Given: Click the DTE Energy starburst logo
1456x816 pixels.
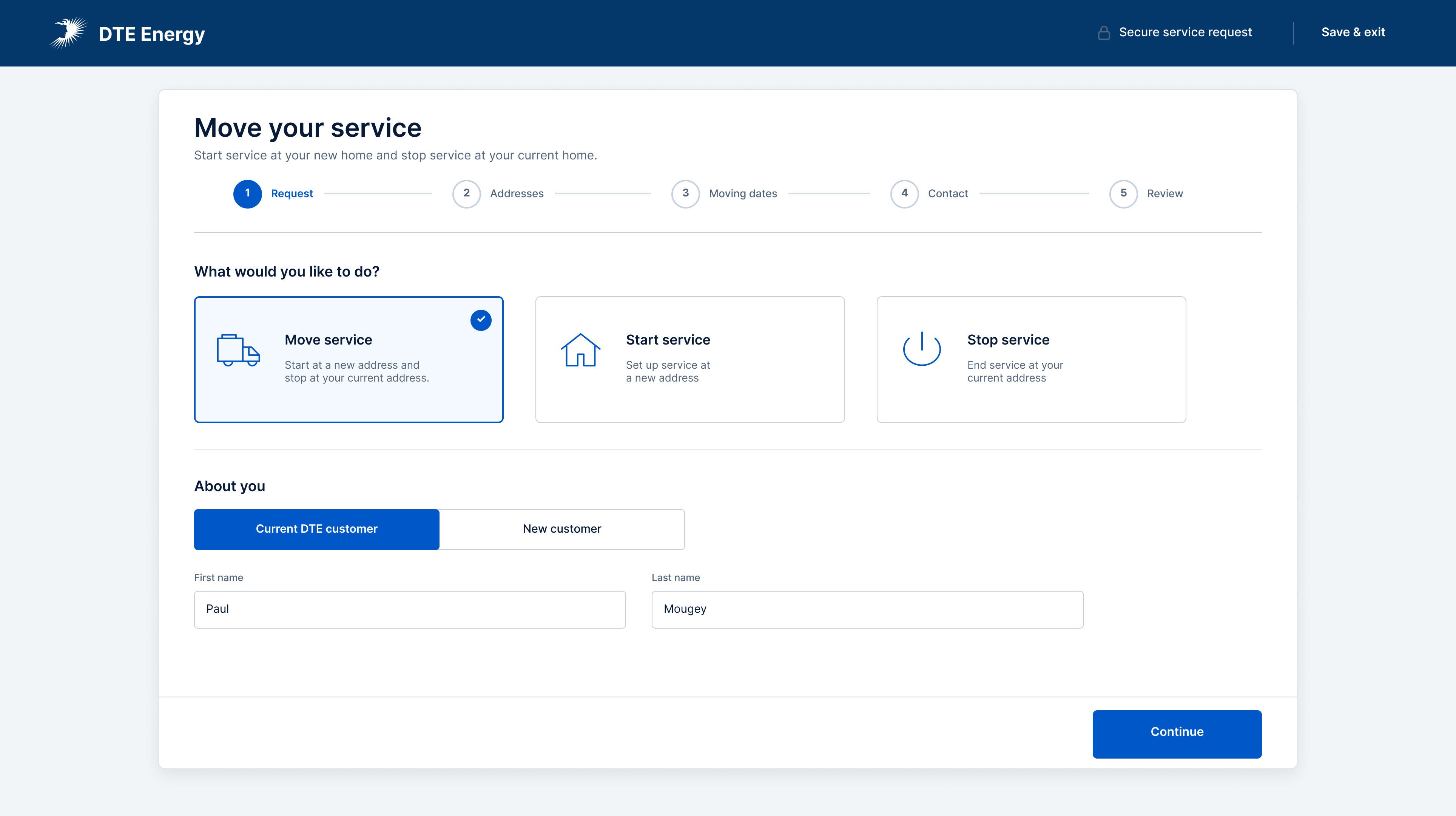Looking at the screenshot, I should coord(68,33).
